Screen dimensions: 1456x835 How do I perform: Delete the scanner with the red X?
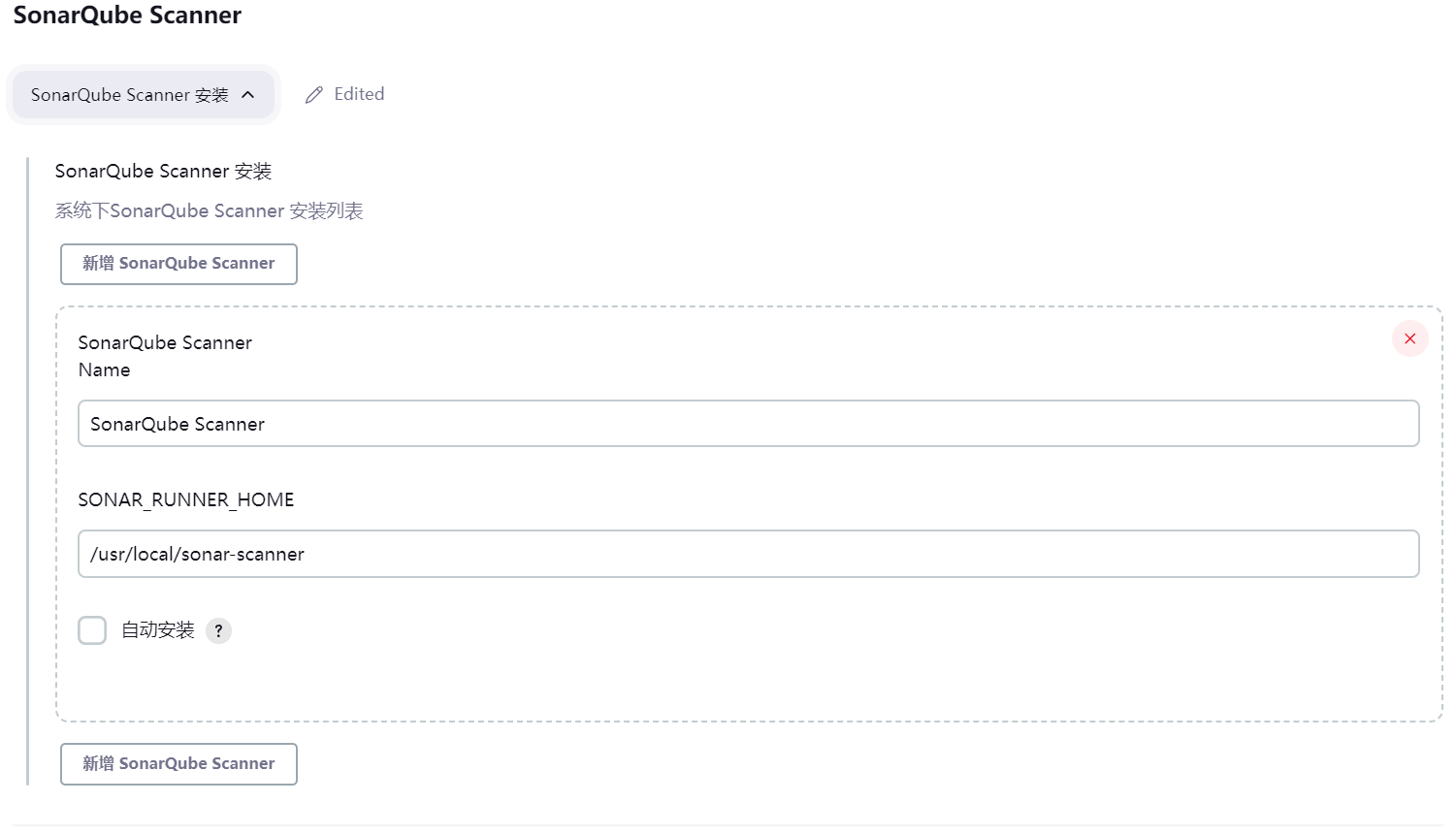(x=1409, y=338)
